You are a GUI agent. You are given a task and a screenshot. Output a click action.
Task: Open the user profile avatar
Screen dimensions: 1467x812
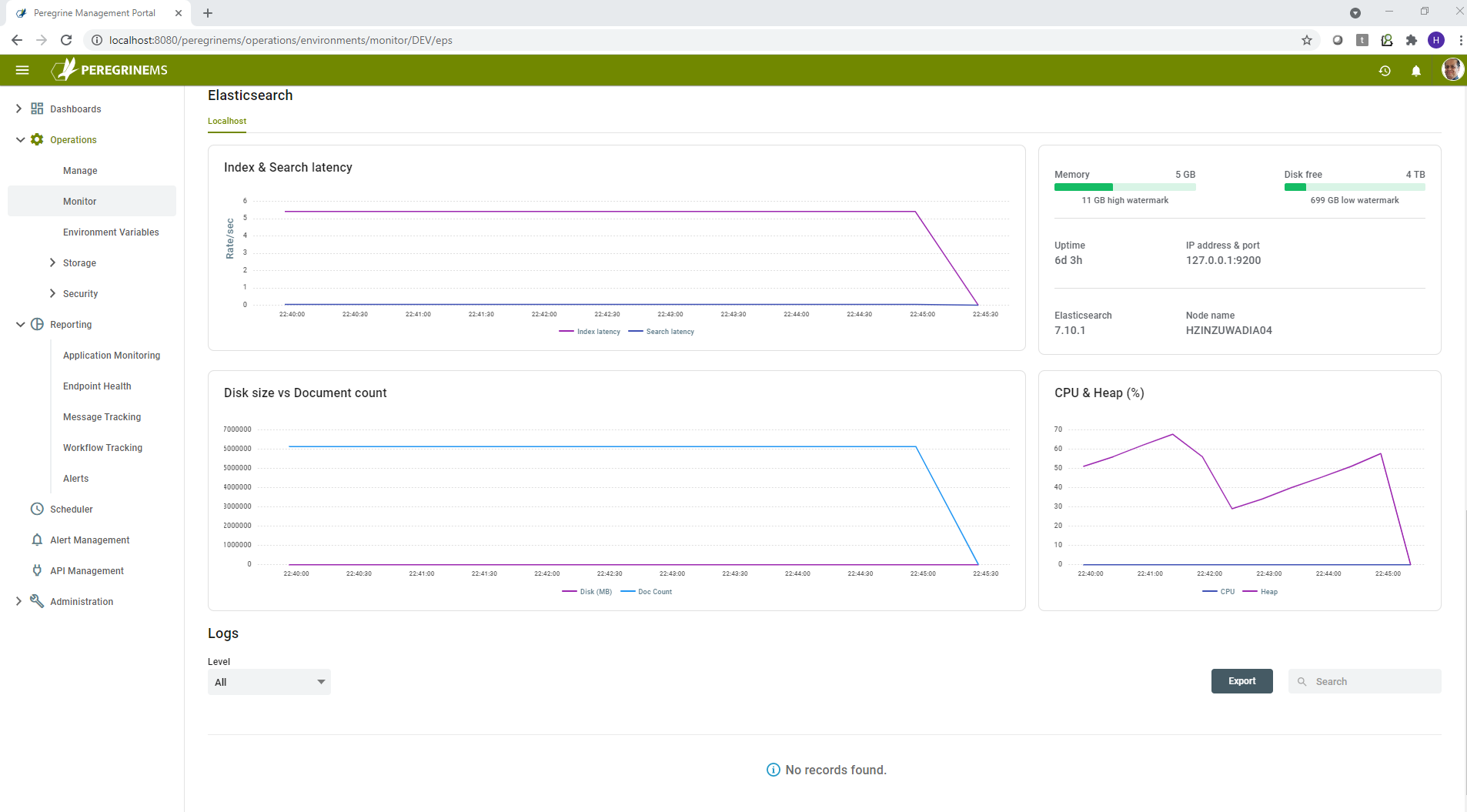[x=1452, y=70]
